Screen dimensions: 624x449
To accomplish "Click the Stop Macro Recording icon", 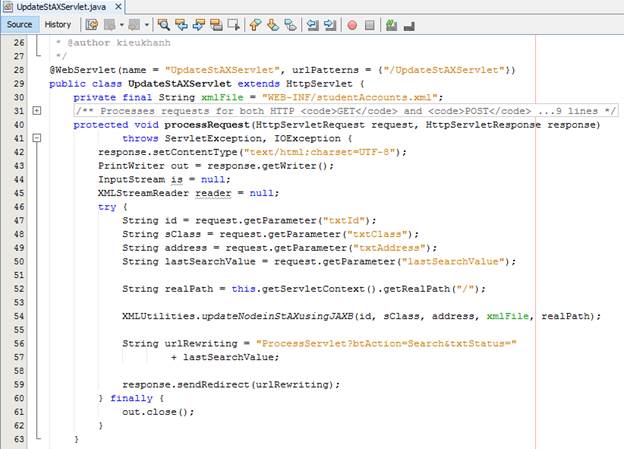I will coord(370,25).
